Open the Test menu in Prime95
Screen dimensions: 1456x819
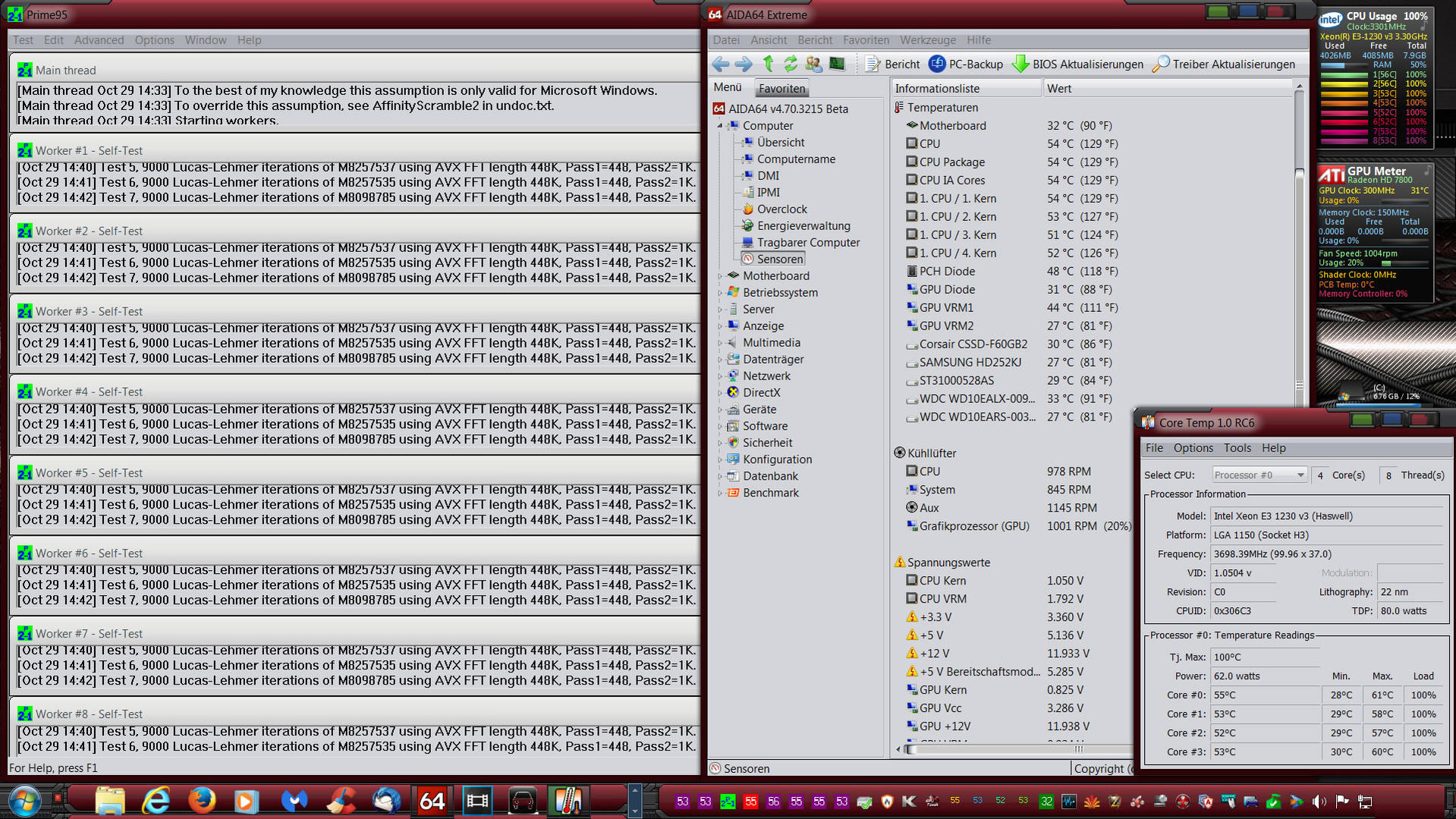tap(23, 40)
